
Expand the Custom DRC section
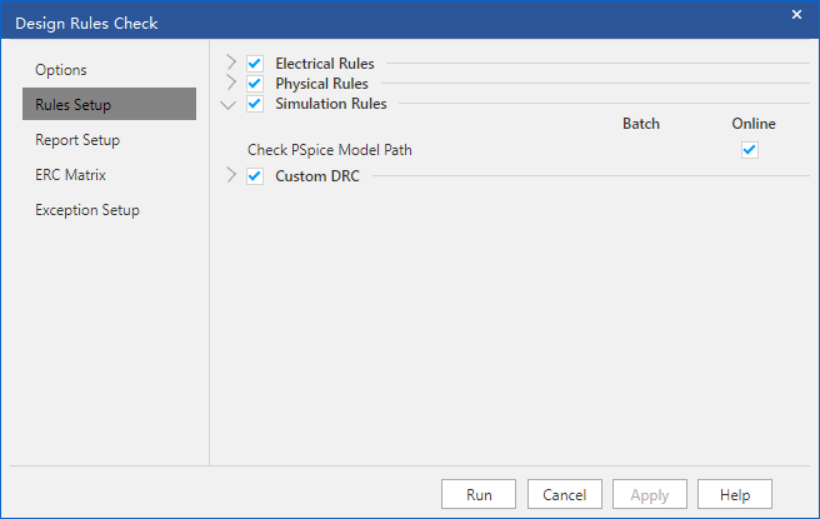(x=231, y=175)
